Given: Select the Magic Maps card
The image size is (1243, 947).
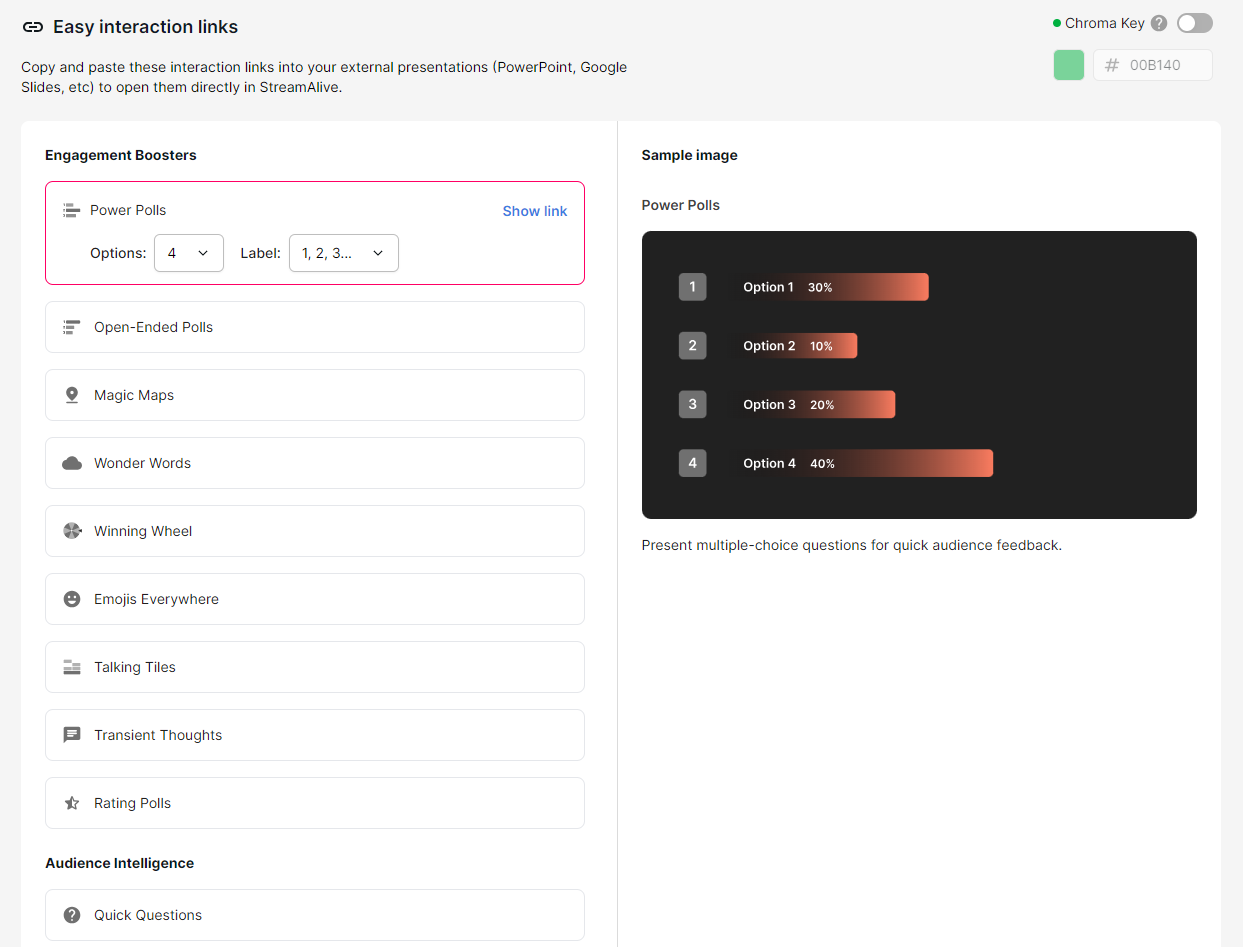Looking at the screenshot, I should pyautogui.click(x=315, y=395).
